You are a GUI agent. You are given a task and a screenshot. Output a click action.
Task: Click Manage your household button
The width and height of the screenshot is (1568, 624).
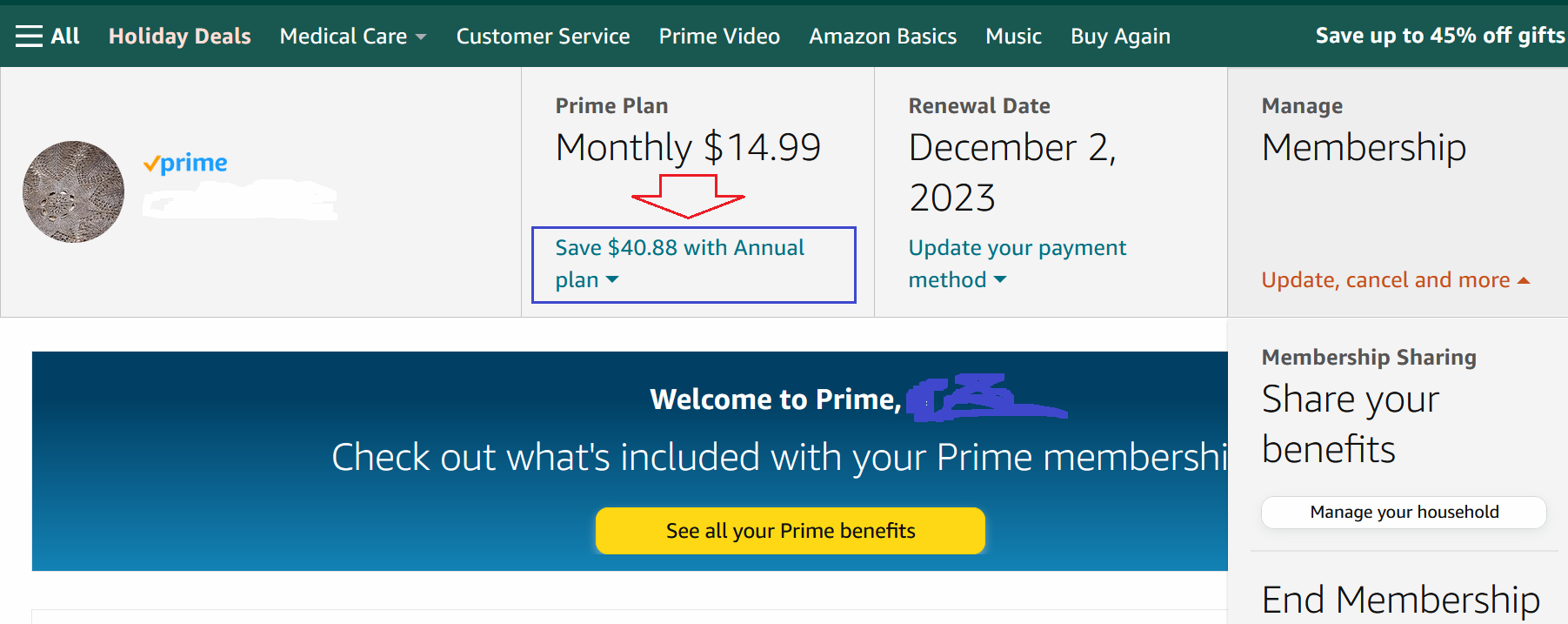point(1404,512)
